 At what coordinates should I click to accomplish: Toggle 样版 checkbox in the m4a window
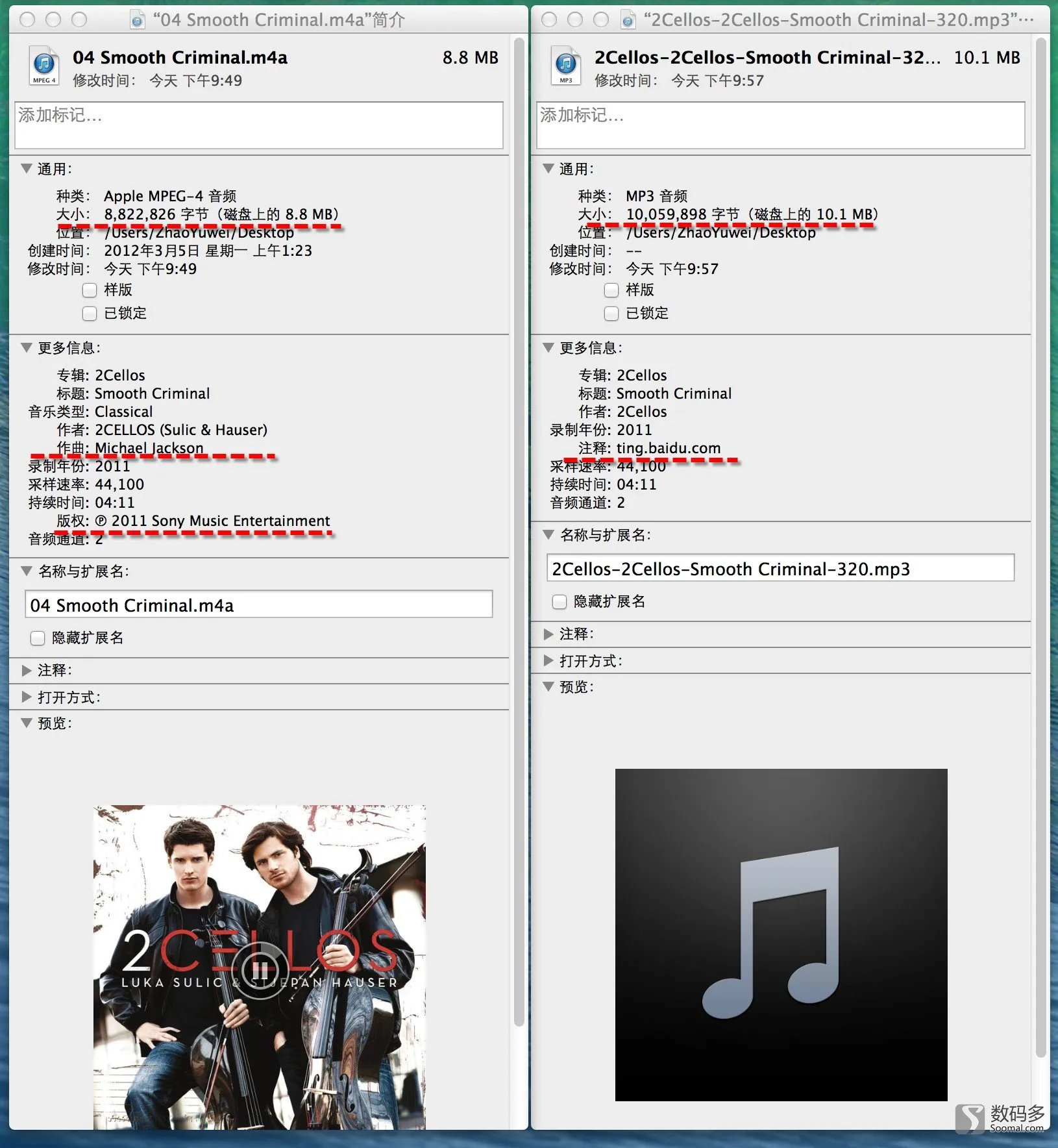pyautogui.click(x=90, y=290)
